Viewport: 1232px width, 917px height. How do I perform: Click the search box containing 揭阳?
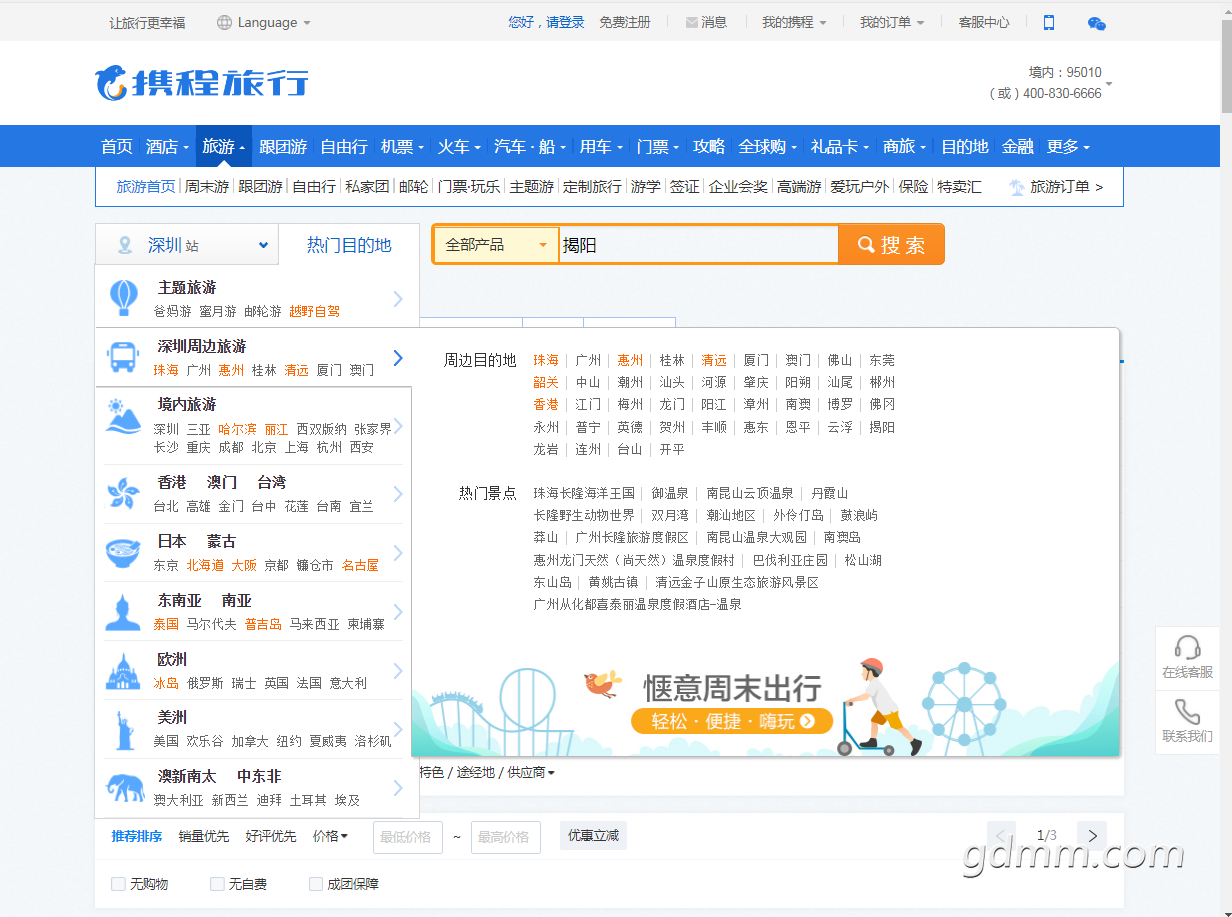pos(698,245)
